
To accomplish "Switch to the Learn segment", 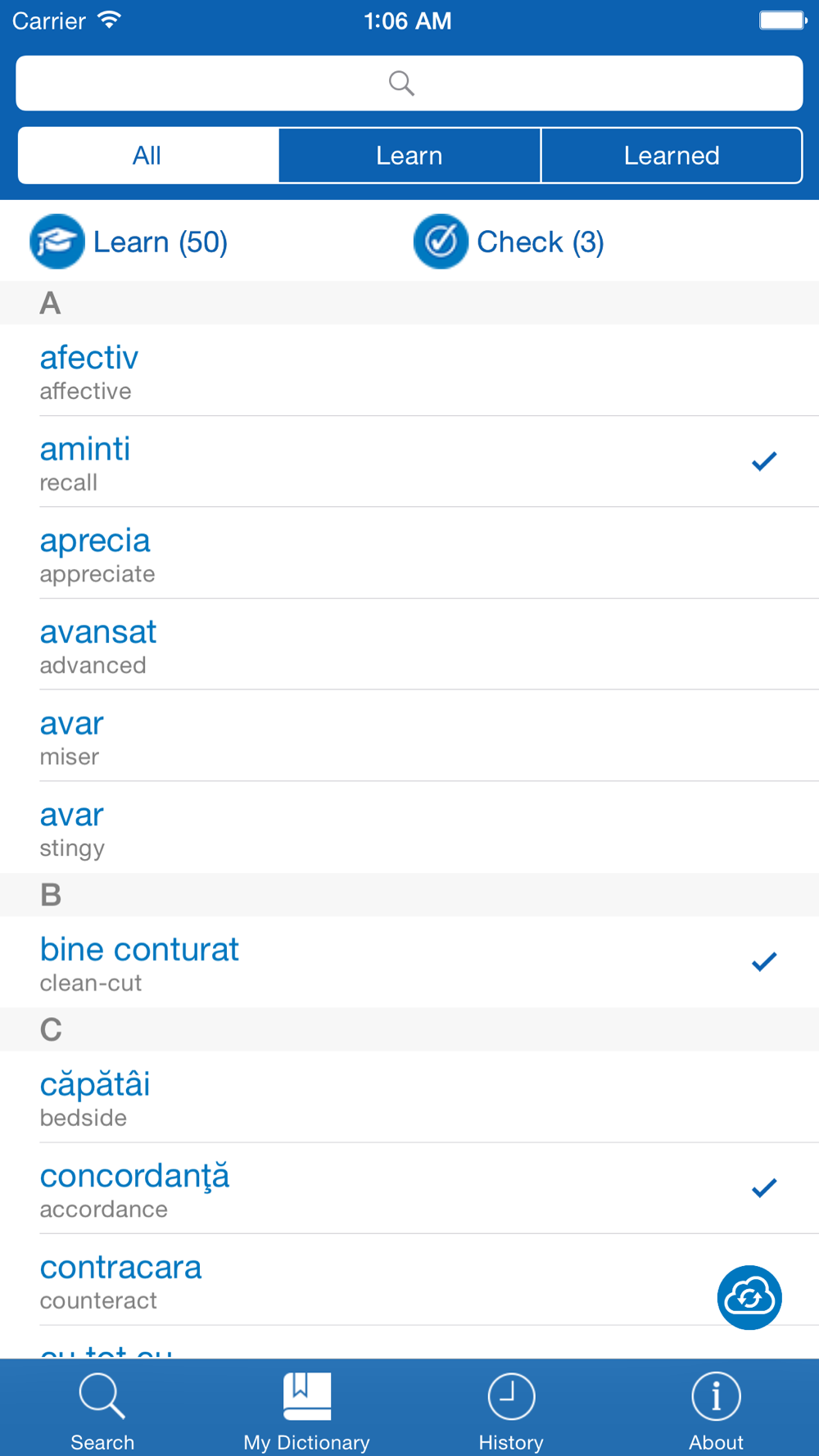I will (409, 155).
